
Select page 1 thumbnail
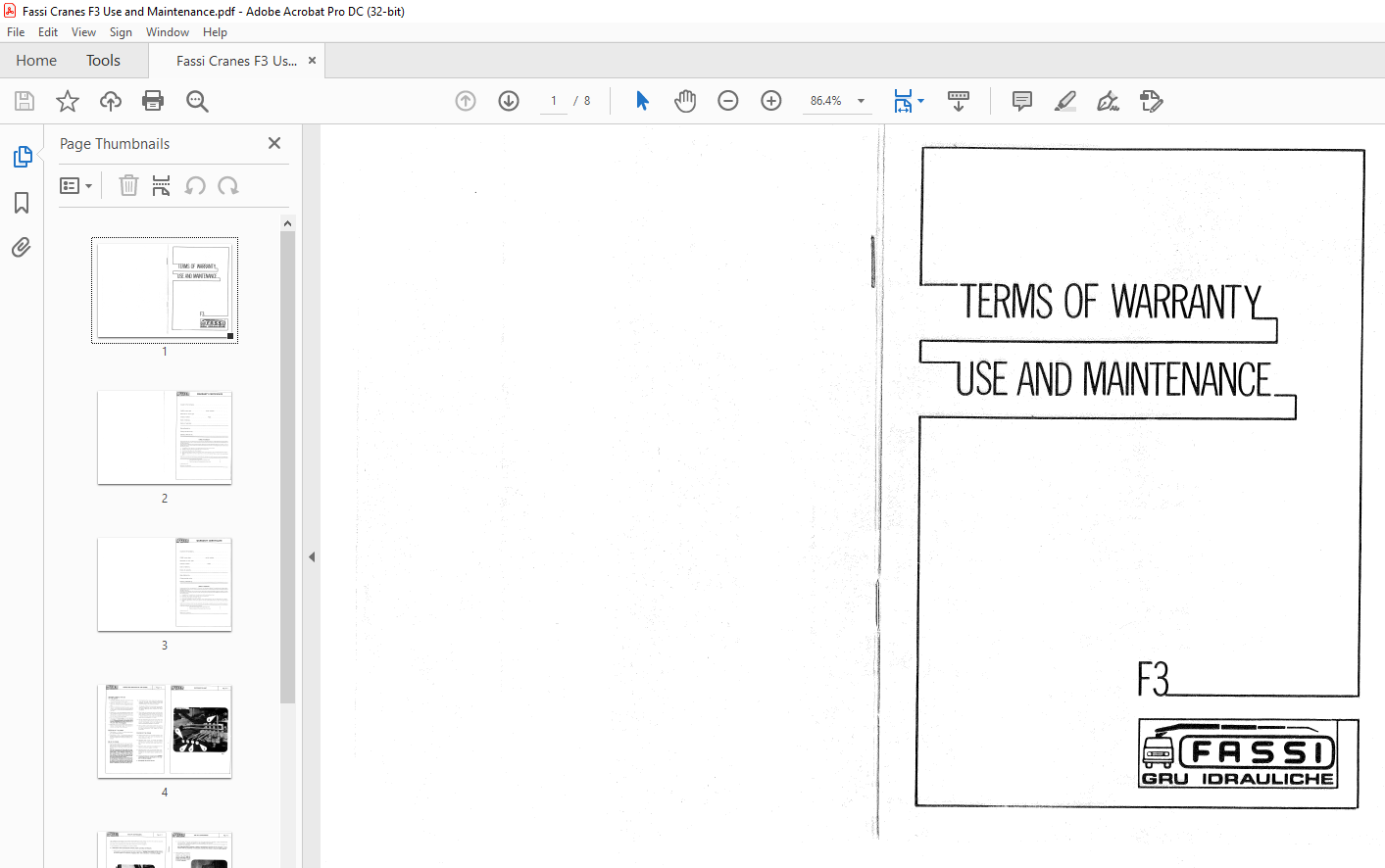(165, 290)
